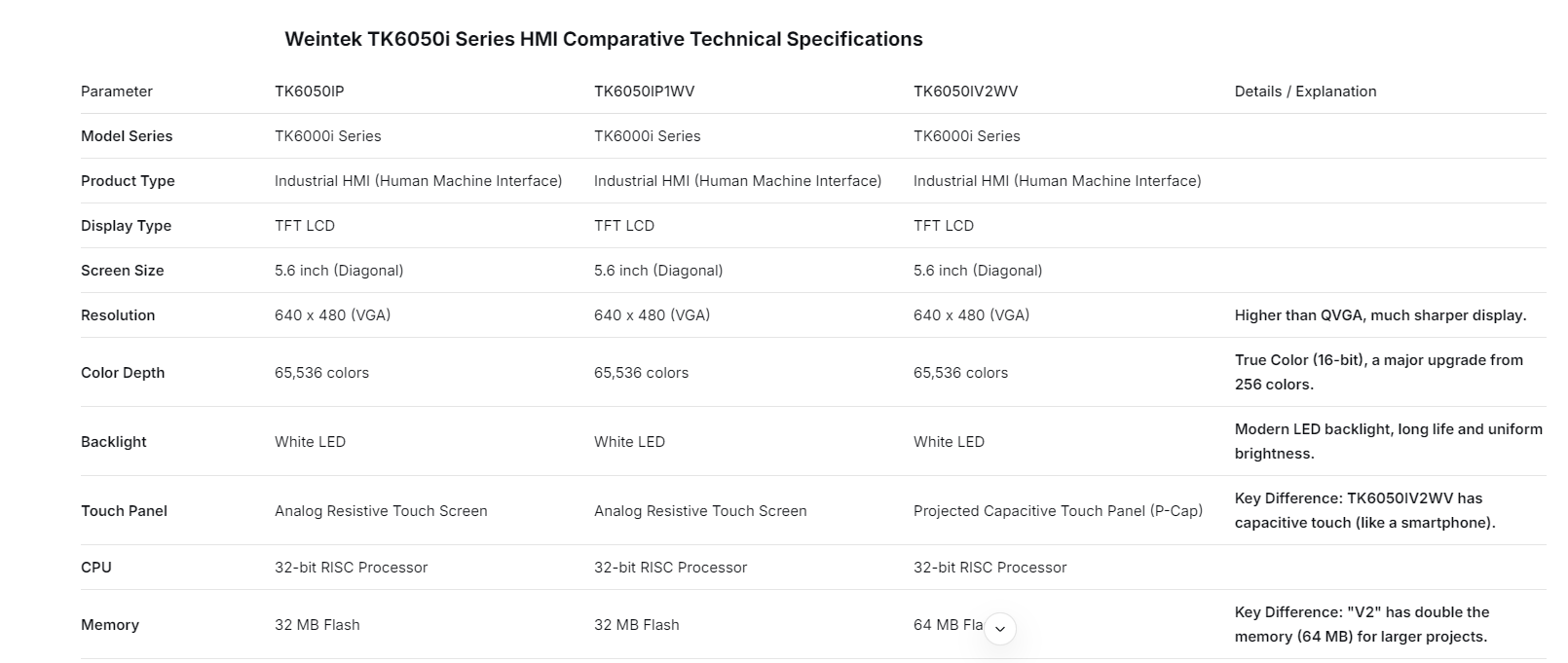The width and height of the screenshot is (1568, 663).
Task: Click the Color Depth row label
Action: 123,373
